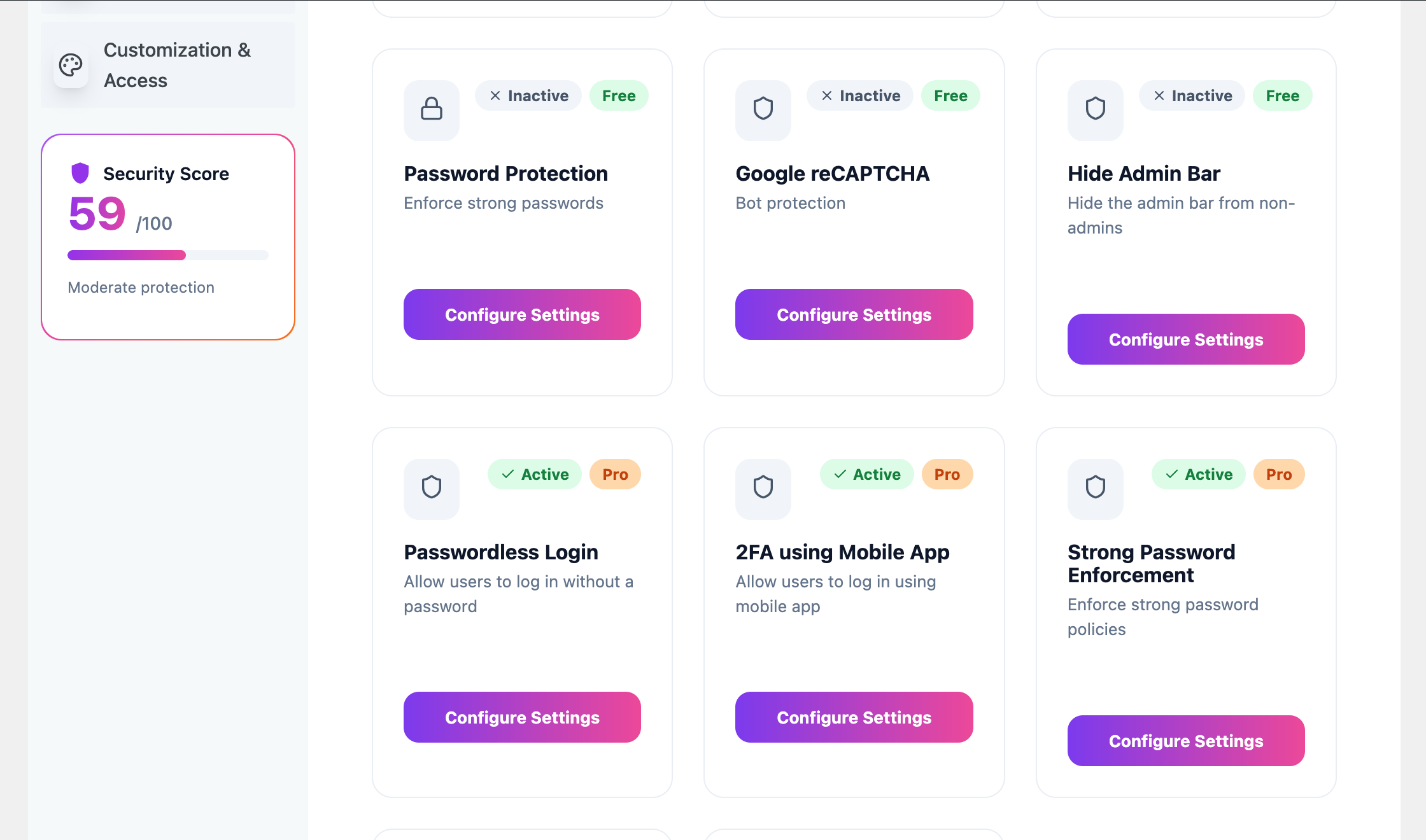This screenshot has height=840, width=1426.
Task: Click the Free badge on Hide Admin Bar
Action: coord(1282,96)
